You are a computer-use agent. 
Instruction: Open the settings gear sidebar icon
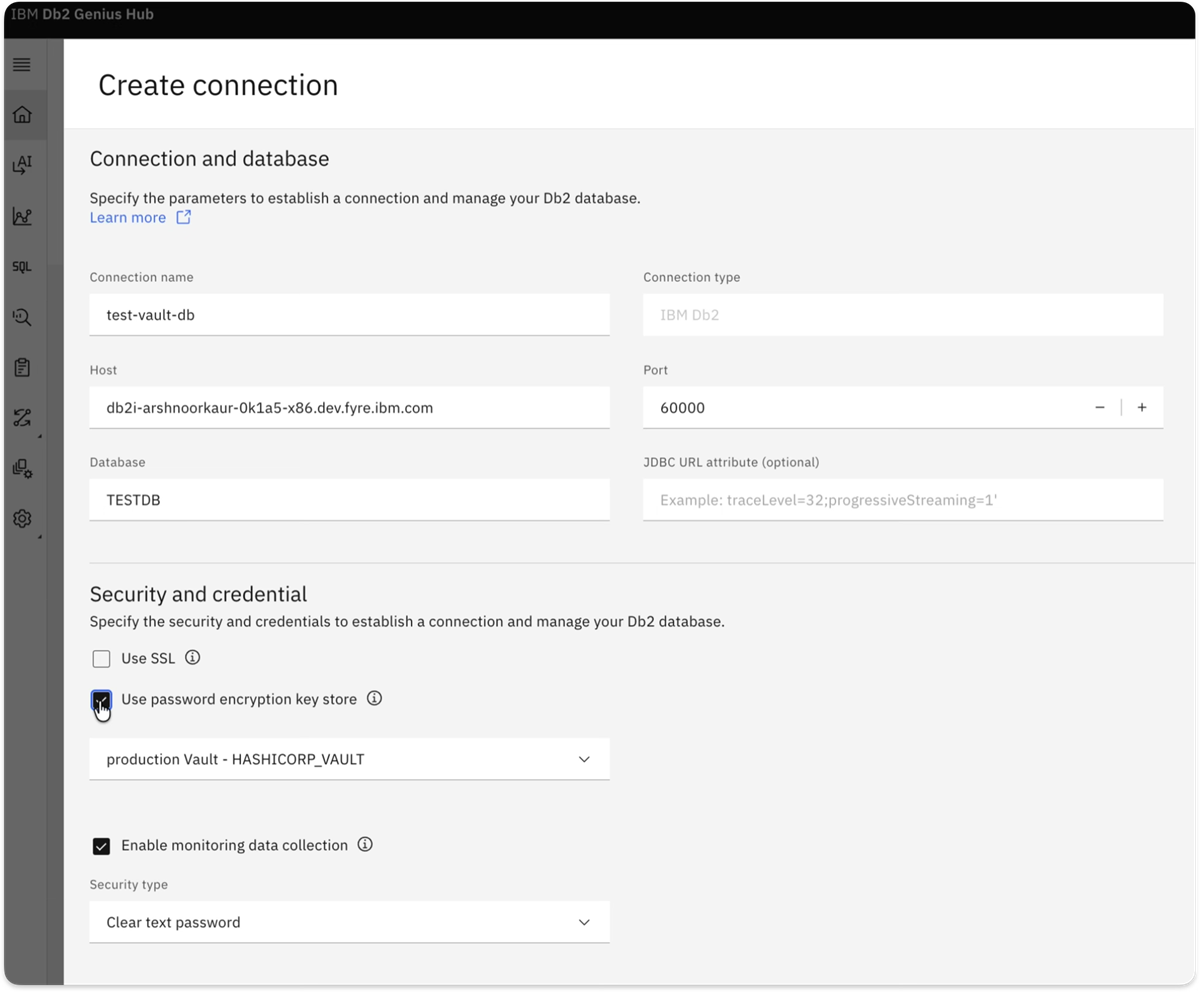point(22,519)
